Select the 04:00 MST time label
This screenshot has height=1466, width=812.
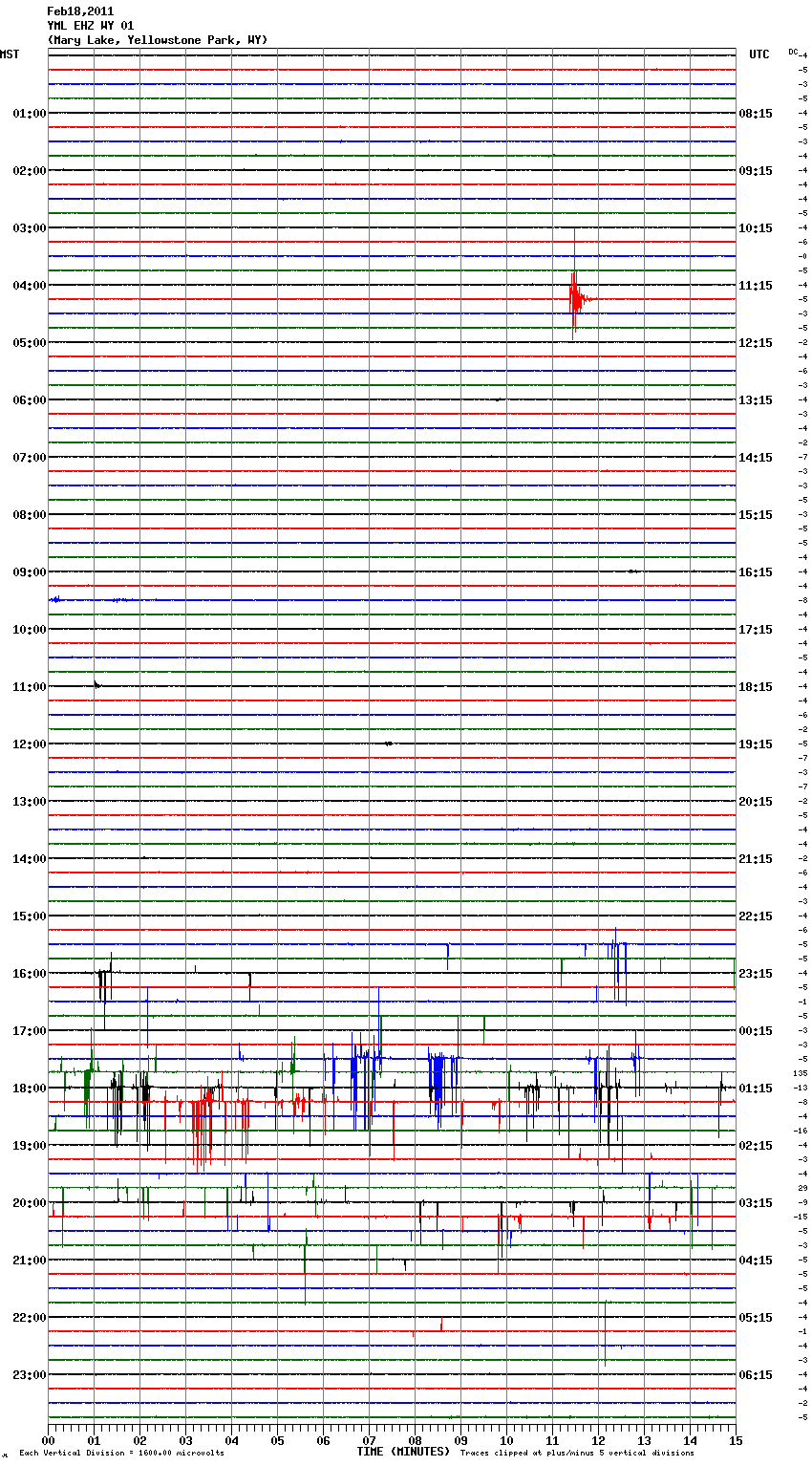pyautogui.click(x=29, y=286)
